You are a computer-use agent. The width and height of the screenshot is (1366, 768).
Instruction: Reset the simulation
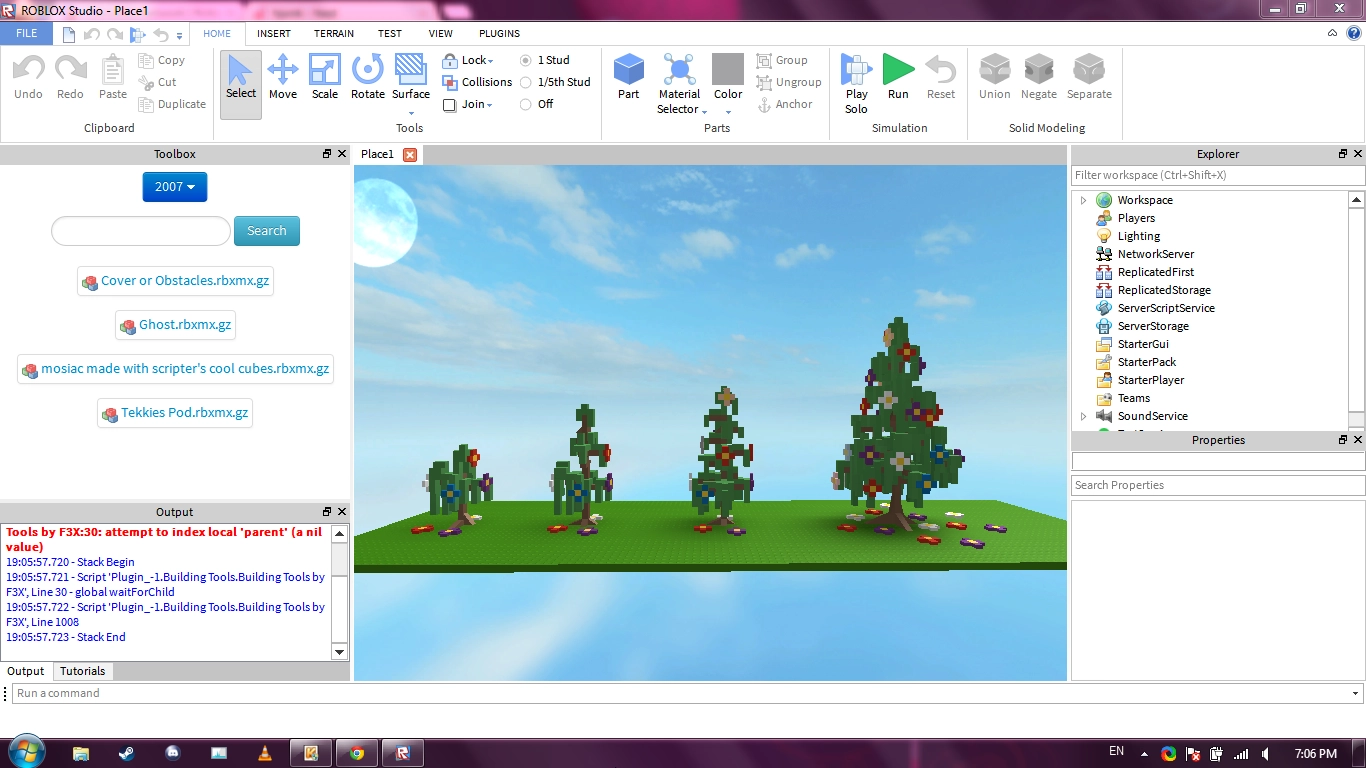[941, 77]
